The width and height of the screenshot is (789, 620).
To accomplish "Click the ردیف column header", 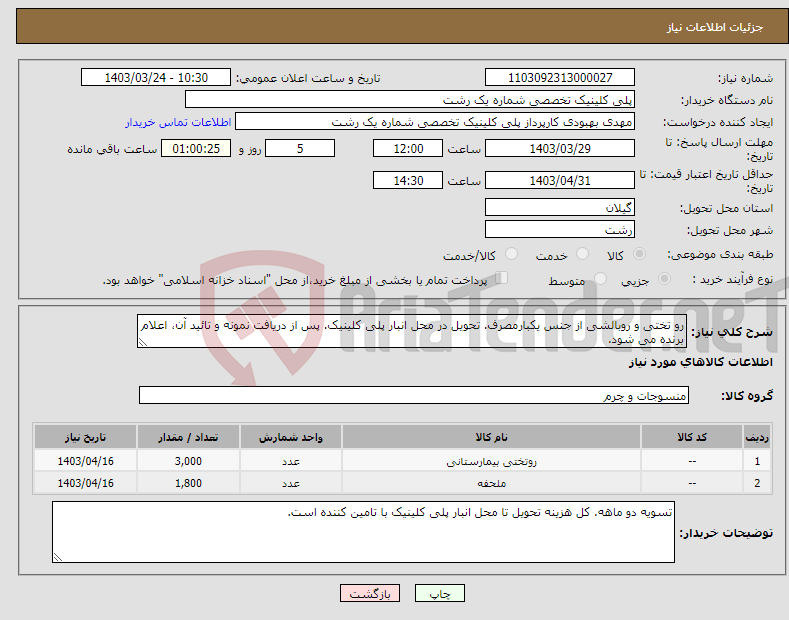I will (x=757, y=437).
